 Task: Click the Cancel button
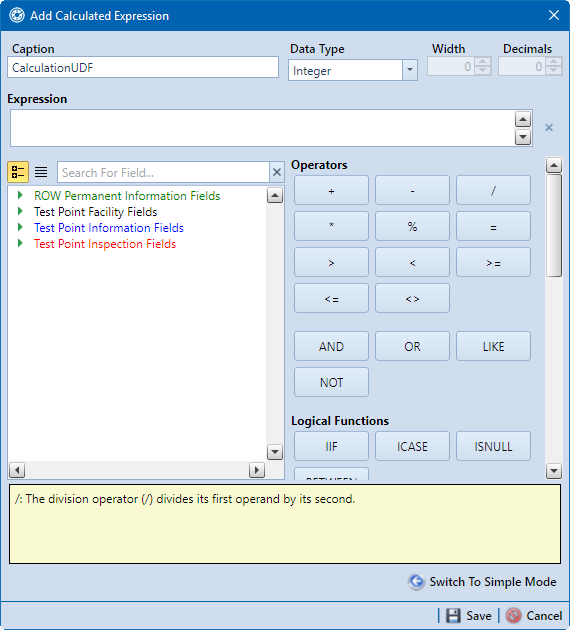(x=534, y=615)
